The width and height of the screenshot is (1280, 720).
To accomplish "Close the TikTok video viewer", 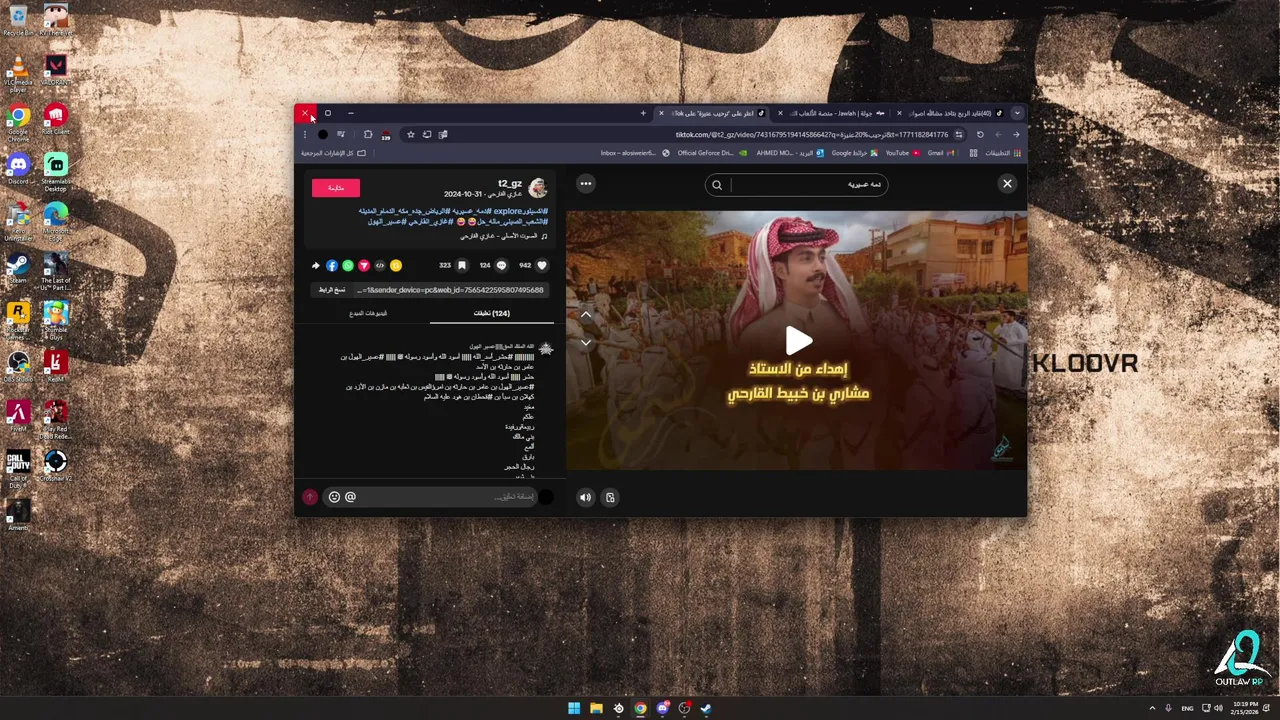I will pos(1007,184).
